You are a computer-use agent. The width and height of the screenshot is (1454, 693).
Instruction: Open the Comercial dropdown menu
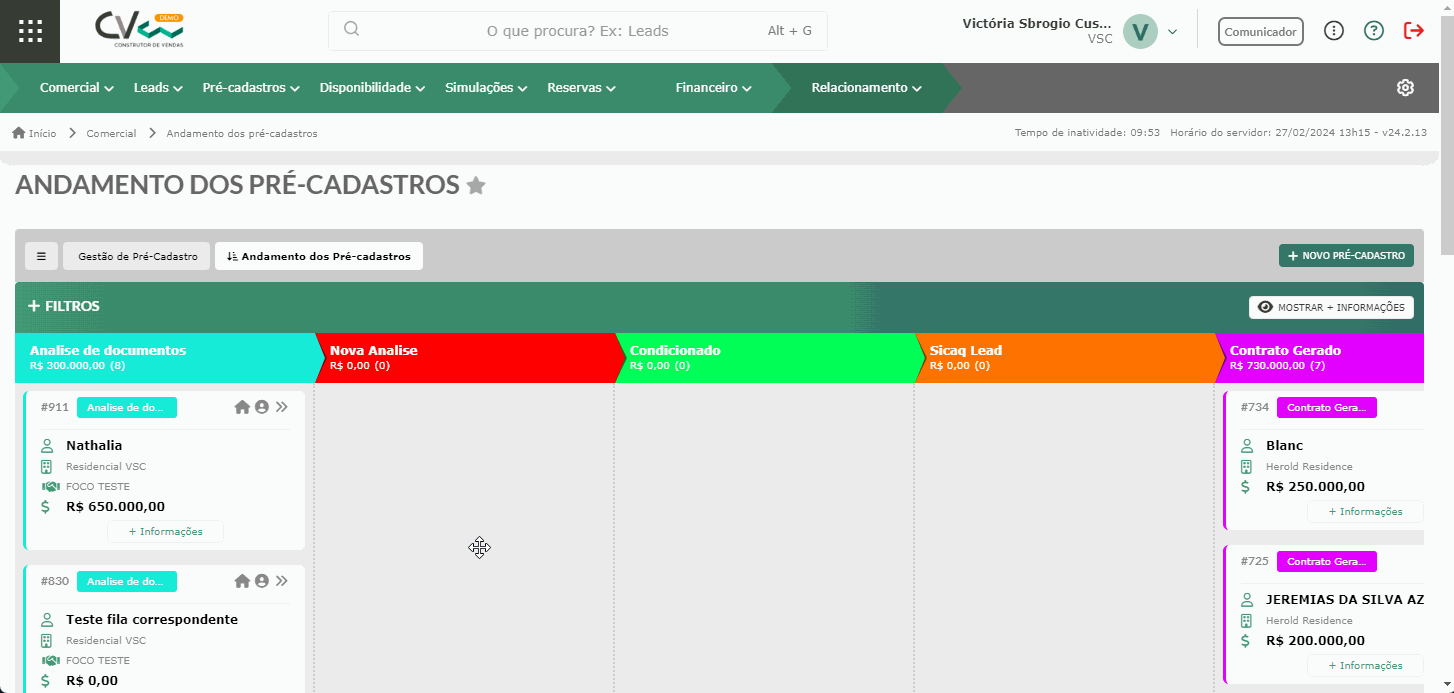pyautogui.click(x=77, y=88)
